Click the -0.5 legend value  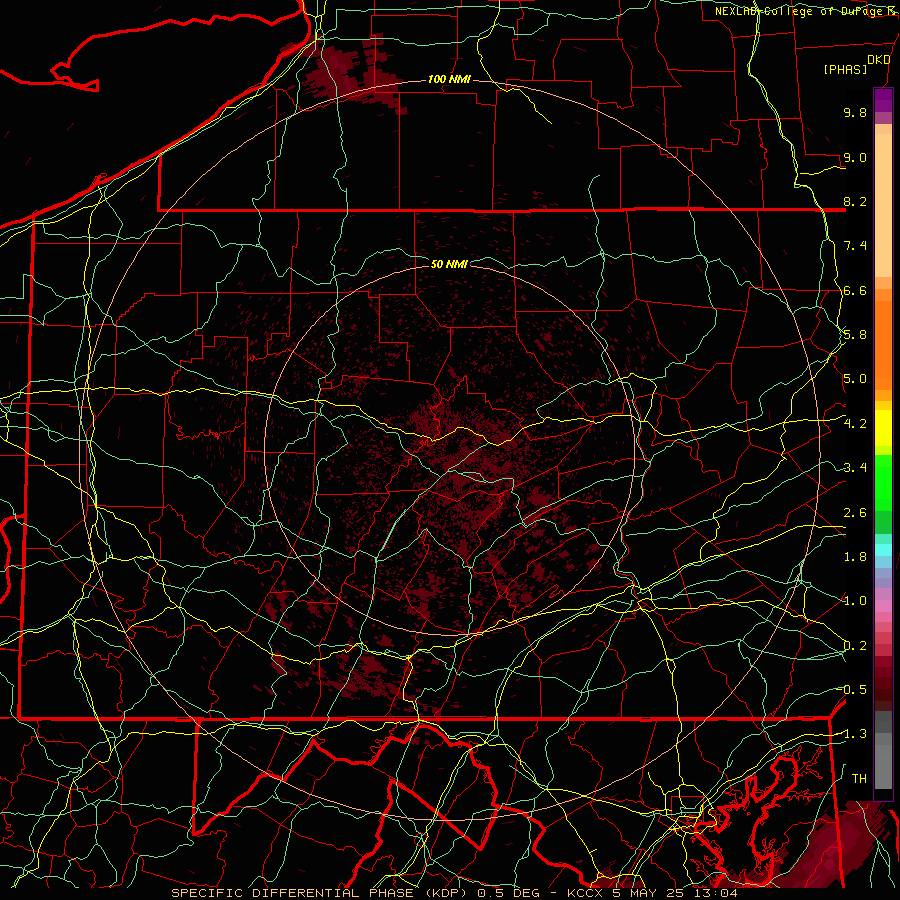point(854,689)
